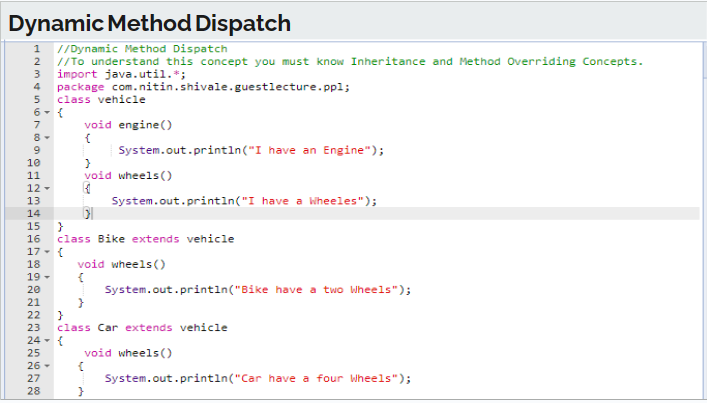Click 'void wheels()' on line 18
707x403 pixels.
pyautogui.click(x=121, y=264)
